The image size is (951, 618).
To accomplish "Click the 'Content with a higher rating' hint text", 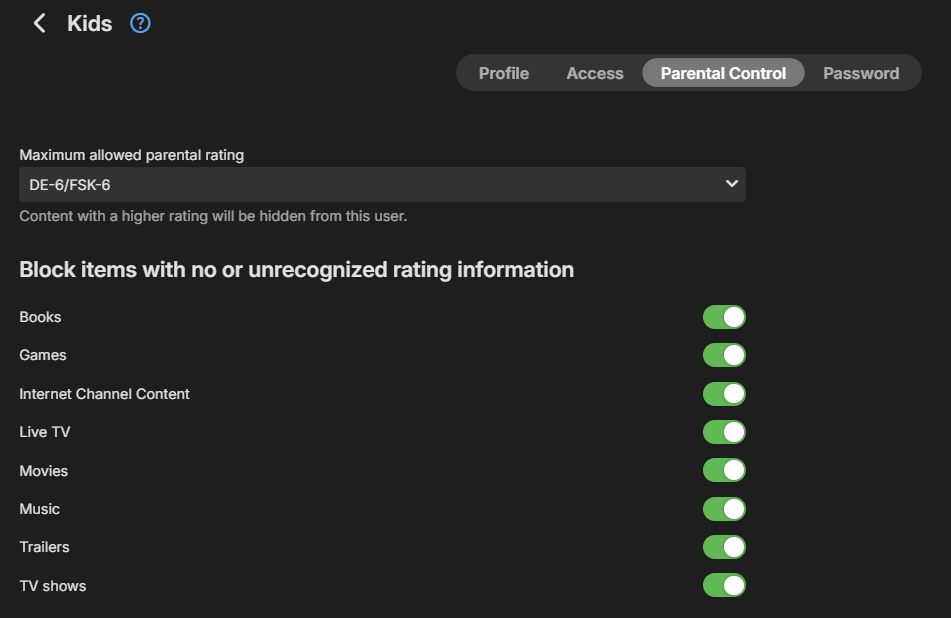I will [x=213, y=217].
